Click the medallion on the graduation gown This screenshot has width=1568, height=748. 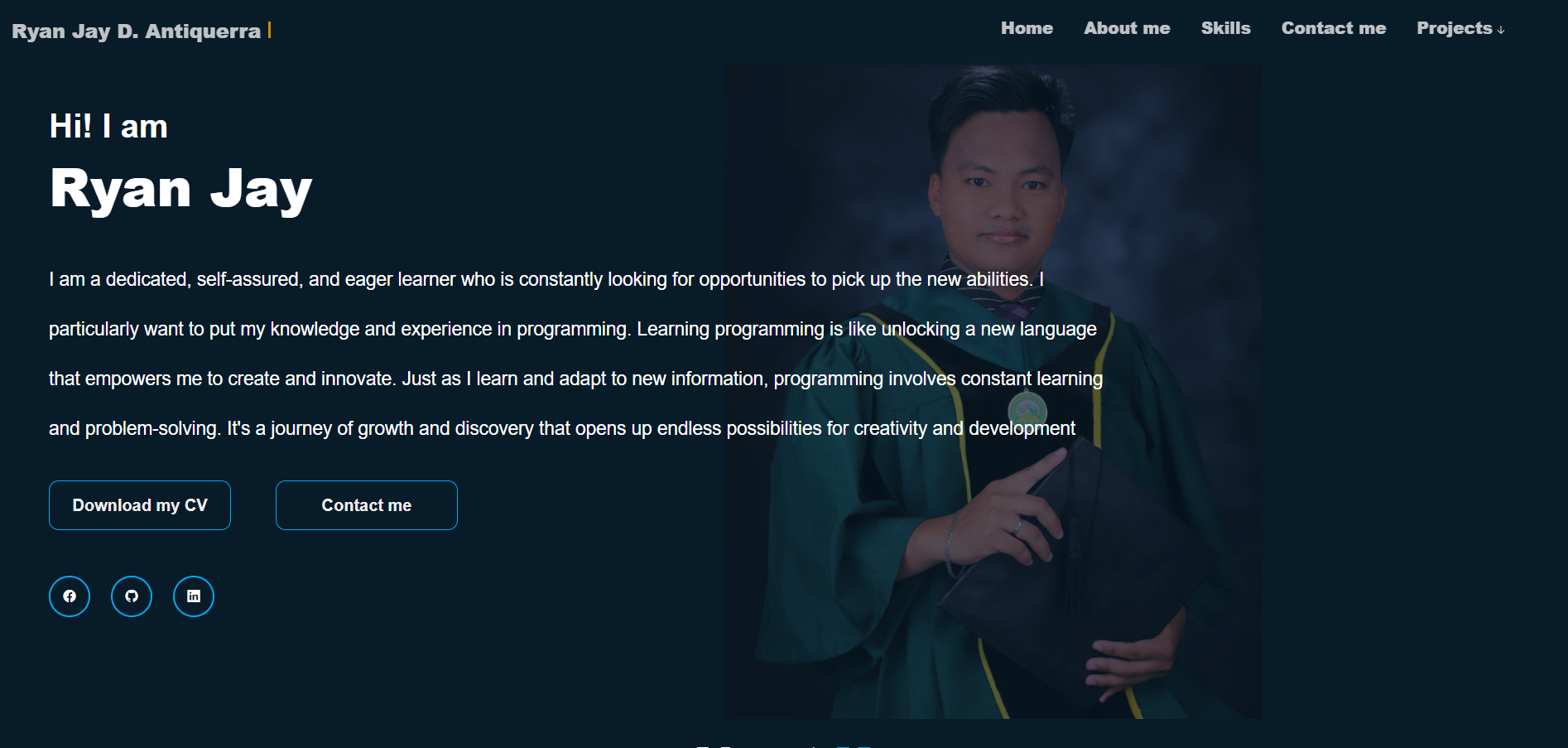1027,409
